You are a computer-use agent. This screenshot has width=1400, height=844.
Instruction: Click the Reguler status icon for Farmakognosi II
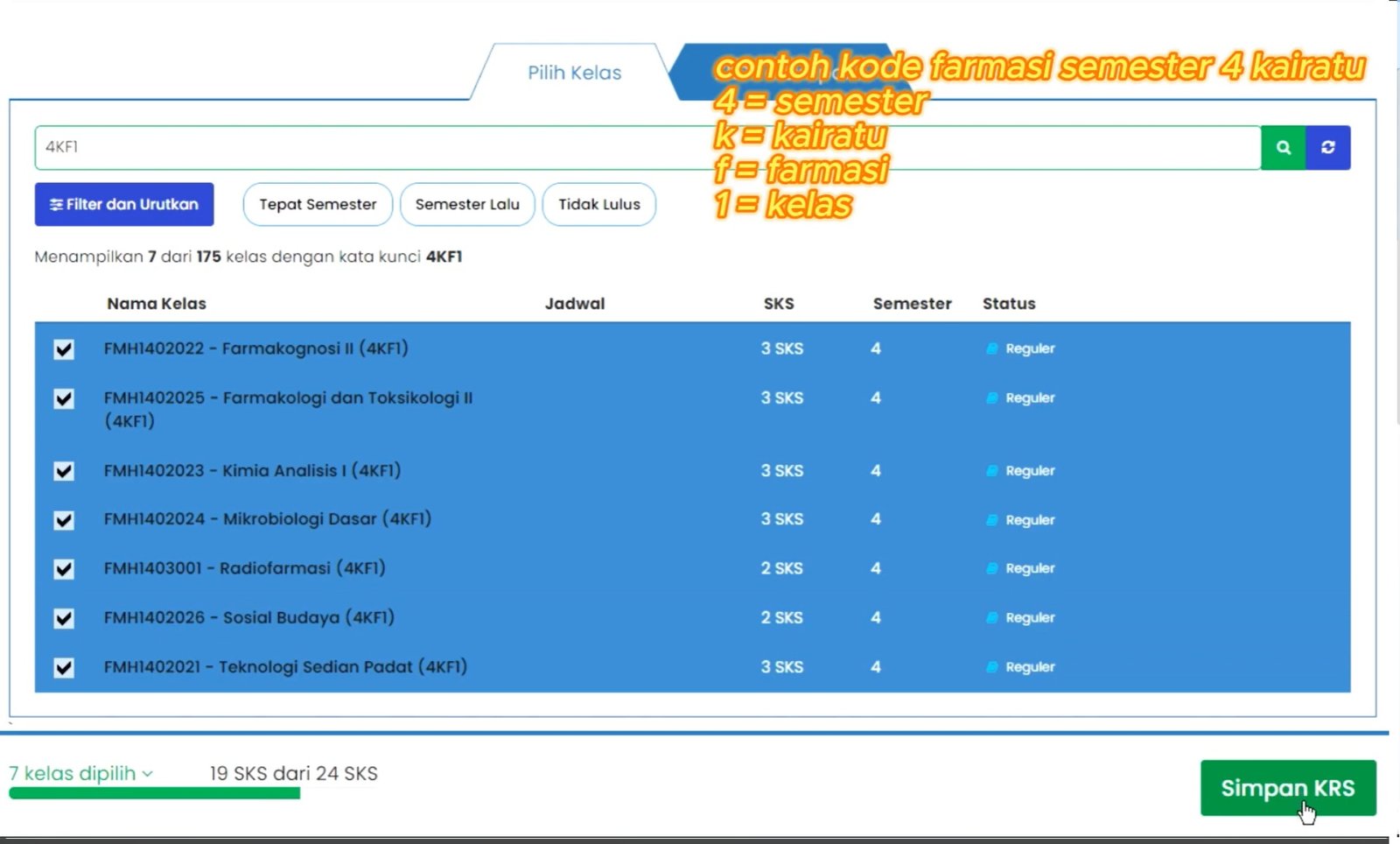[992, 348]
